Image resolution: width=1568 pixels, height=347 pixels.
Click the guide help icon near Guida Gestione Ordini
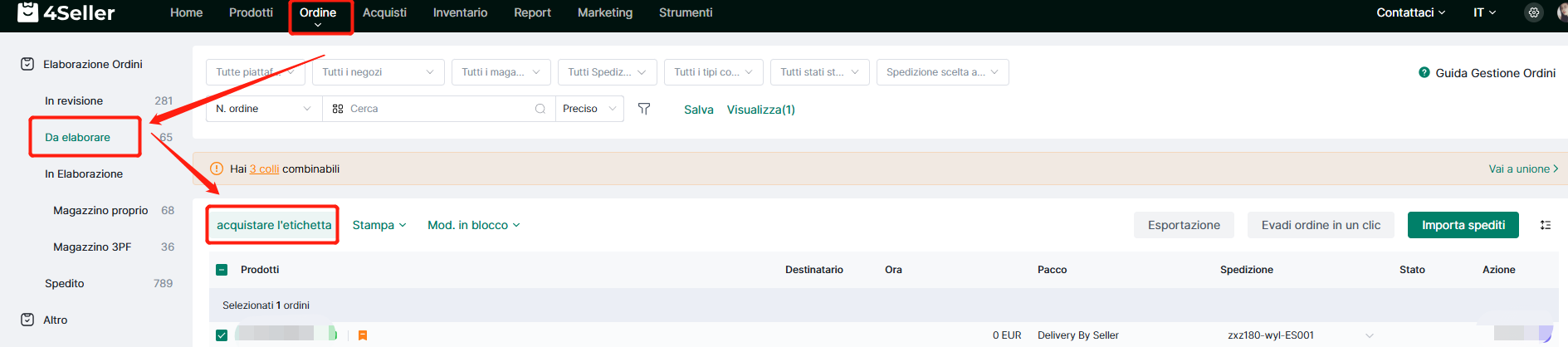[1424, 72]
